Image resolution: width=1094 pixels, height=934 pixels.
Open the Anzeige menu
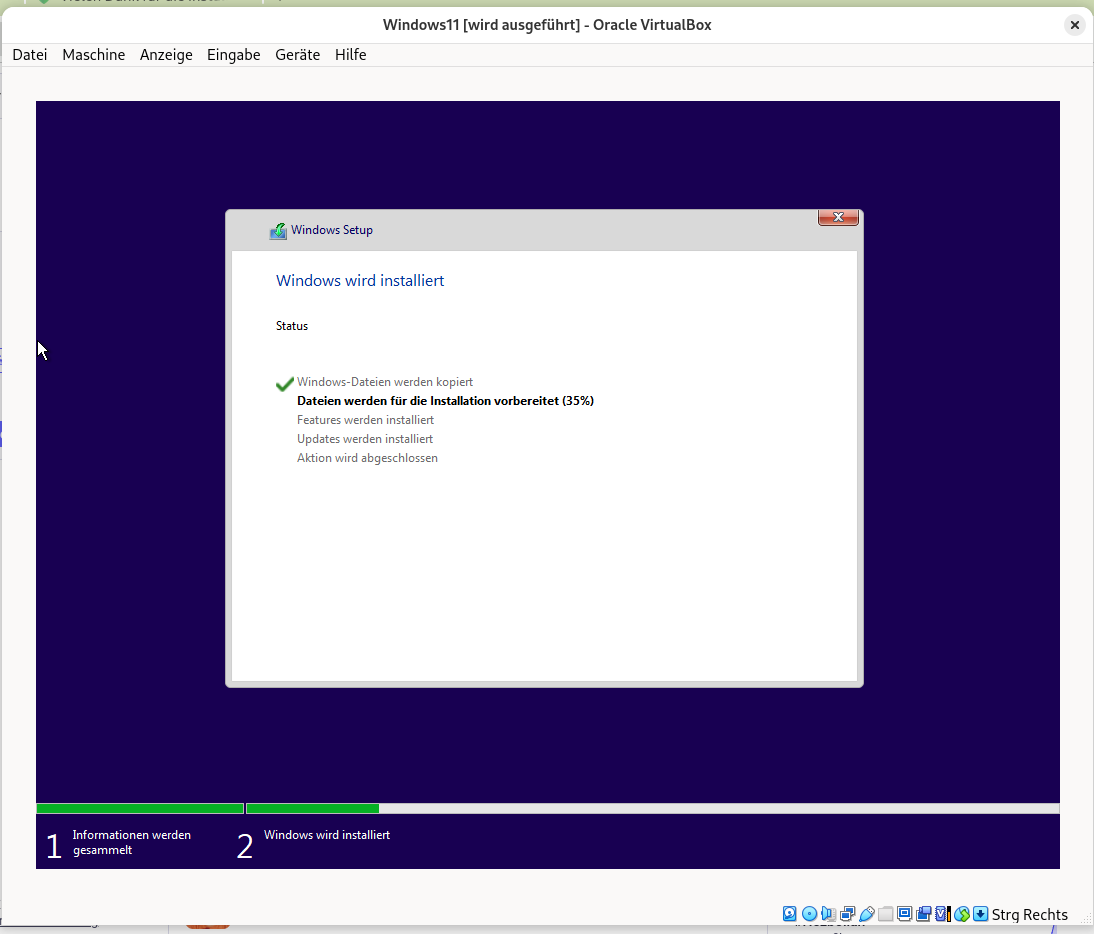tap(166, 55)
